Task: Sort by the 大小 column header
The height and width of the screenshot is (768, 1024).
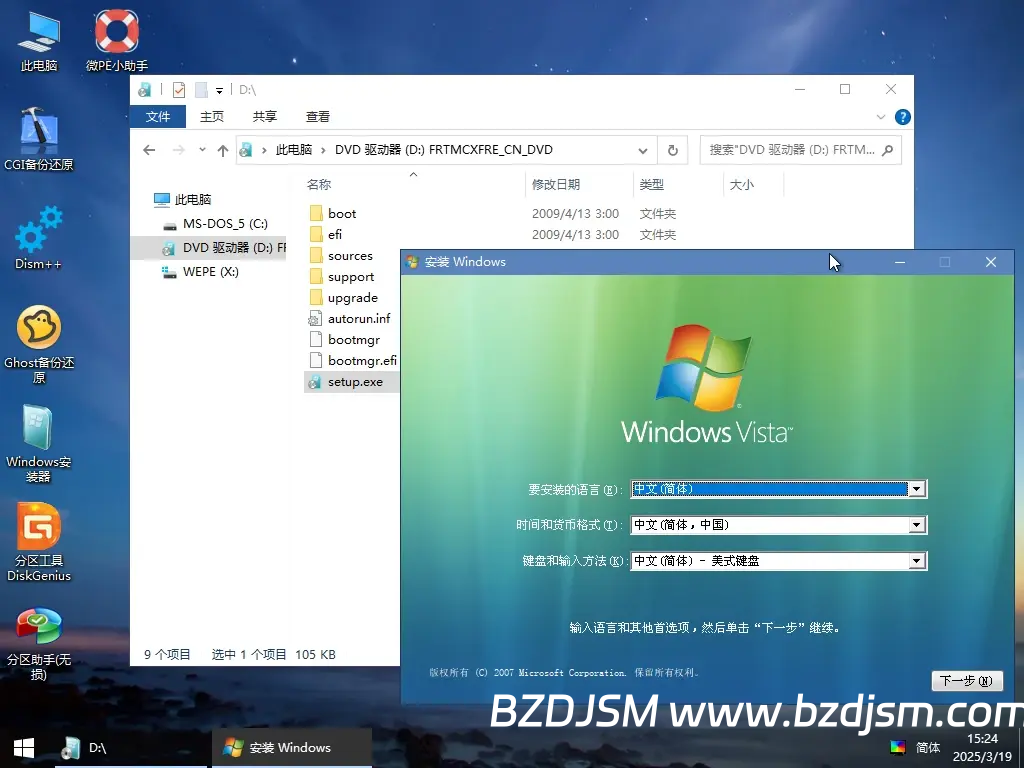Action: (x=741, y=185)
